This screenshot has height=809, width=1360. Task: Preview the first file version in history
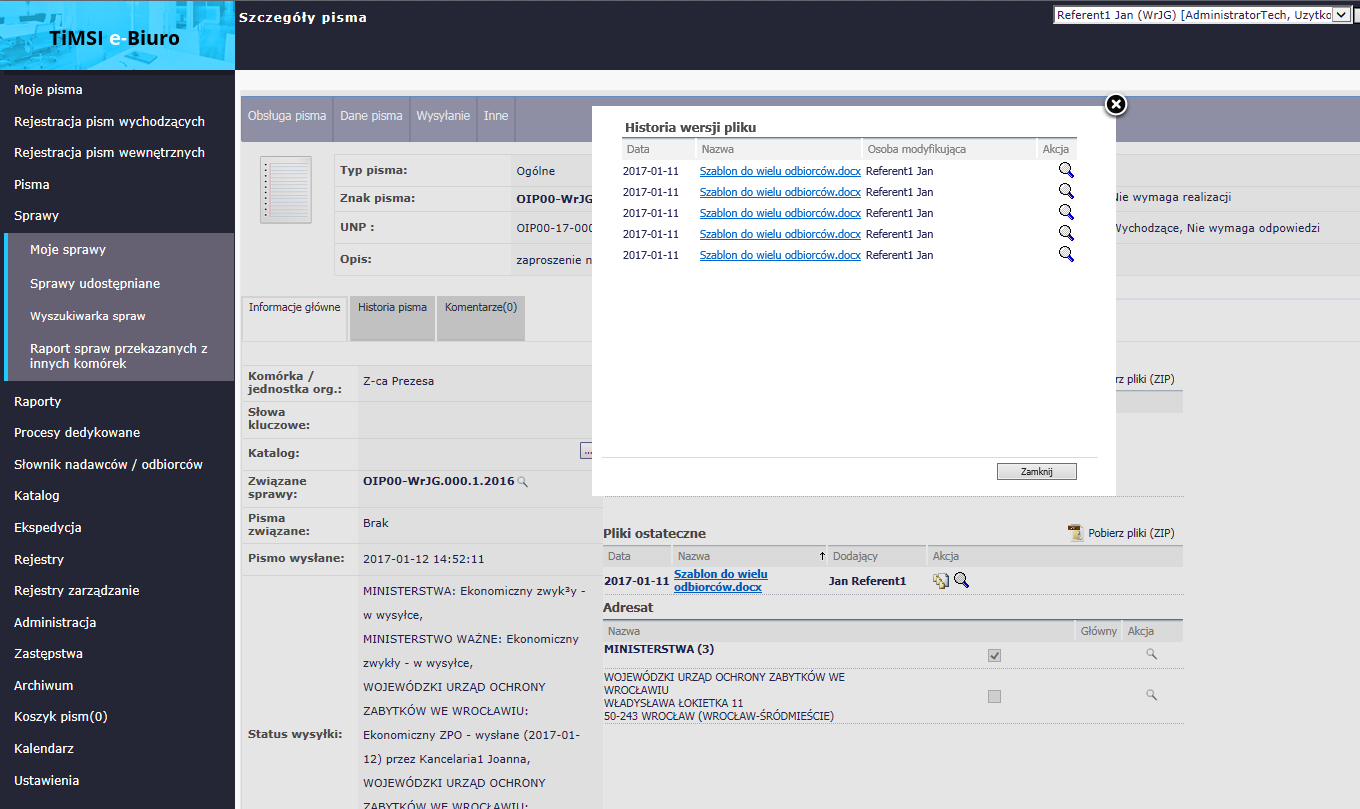point(1066,170)
